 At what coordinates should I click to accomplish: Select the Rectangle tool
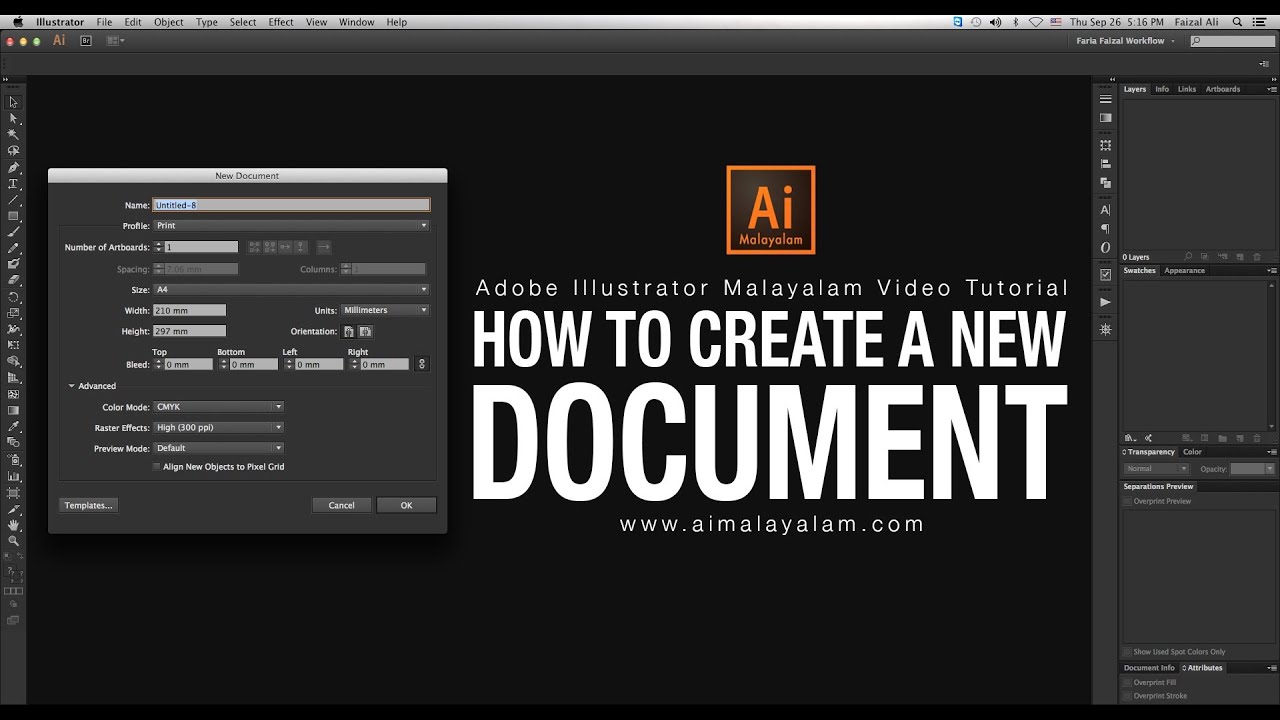(x=13, y=216)
